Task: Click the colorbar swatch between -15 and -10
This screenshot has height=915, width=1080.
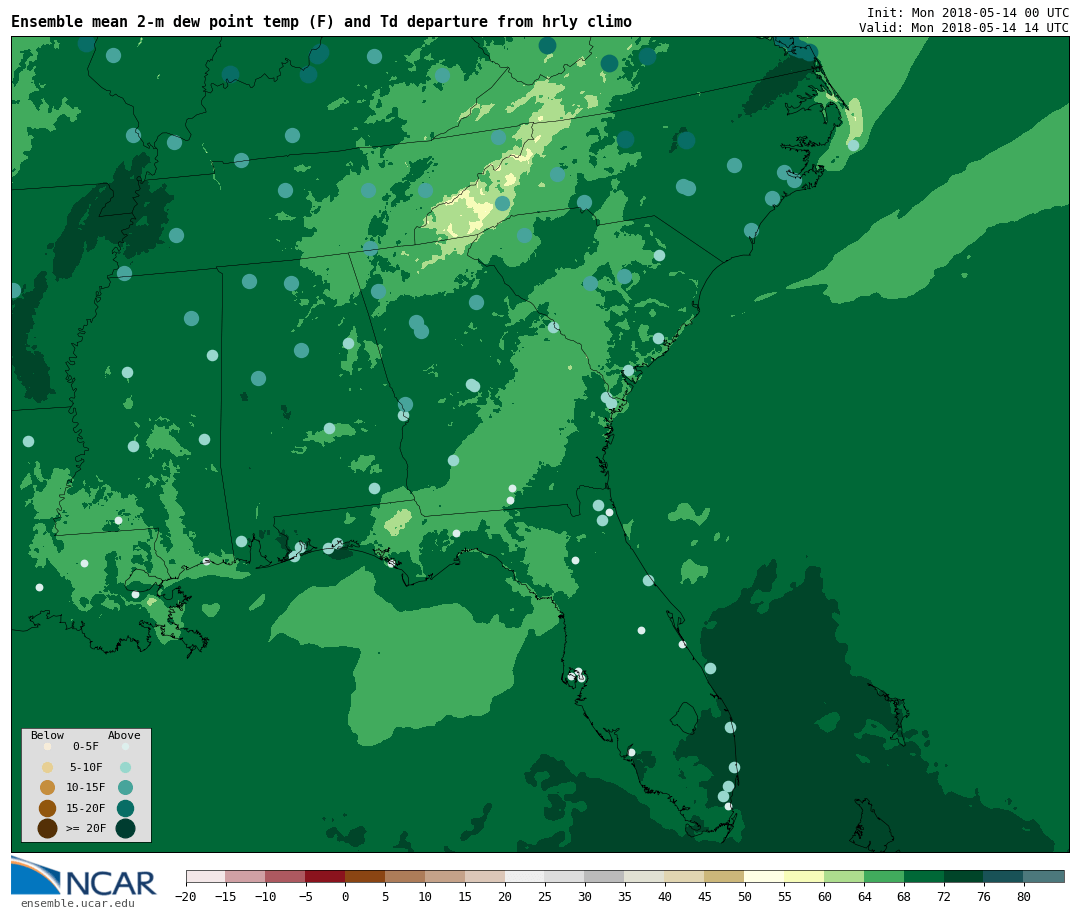Action: coord(246,876)
